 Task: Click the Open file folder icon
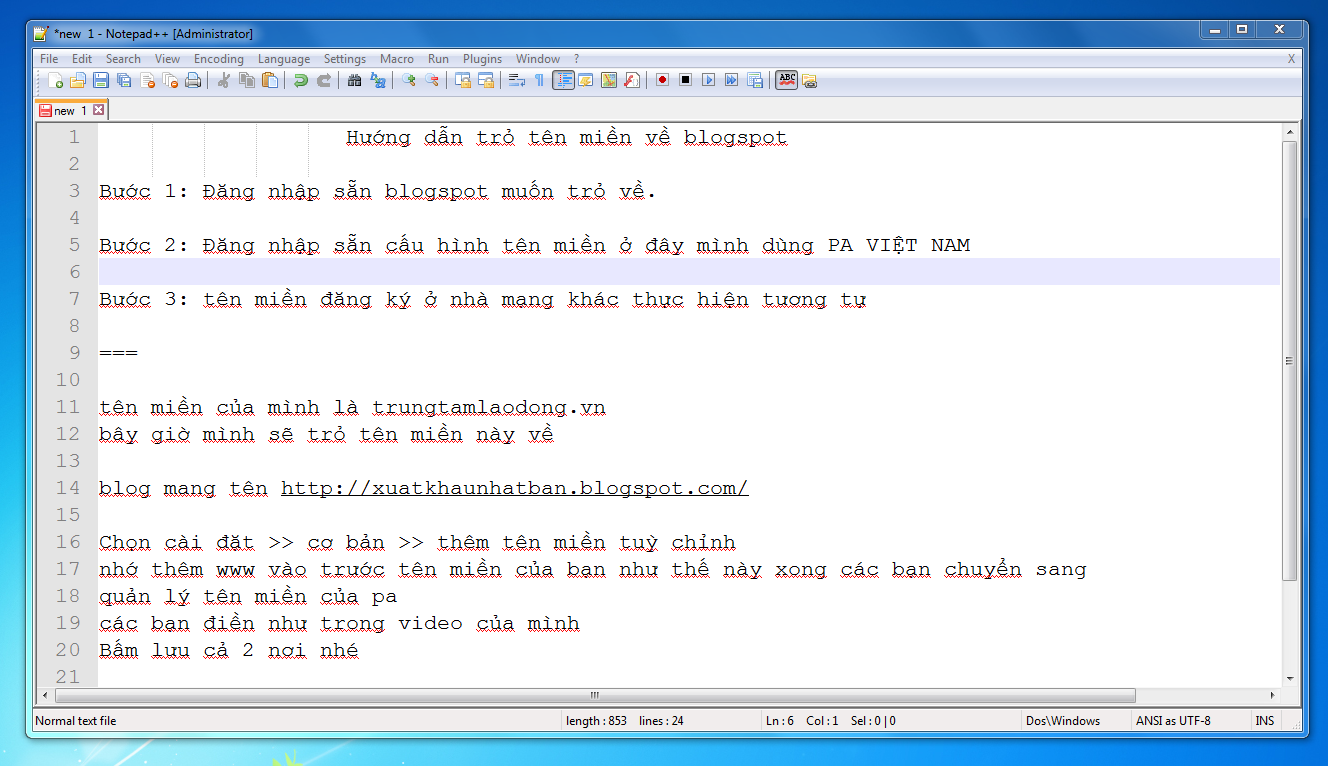click(77, 80)
